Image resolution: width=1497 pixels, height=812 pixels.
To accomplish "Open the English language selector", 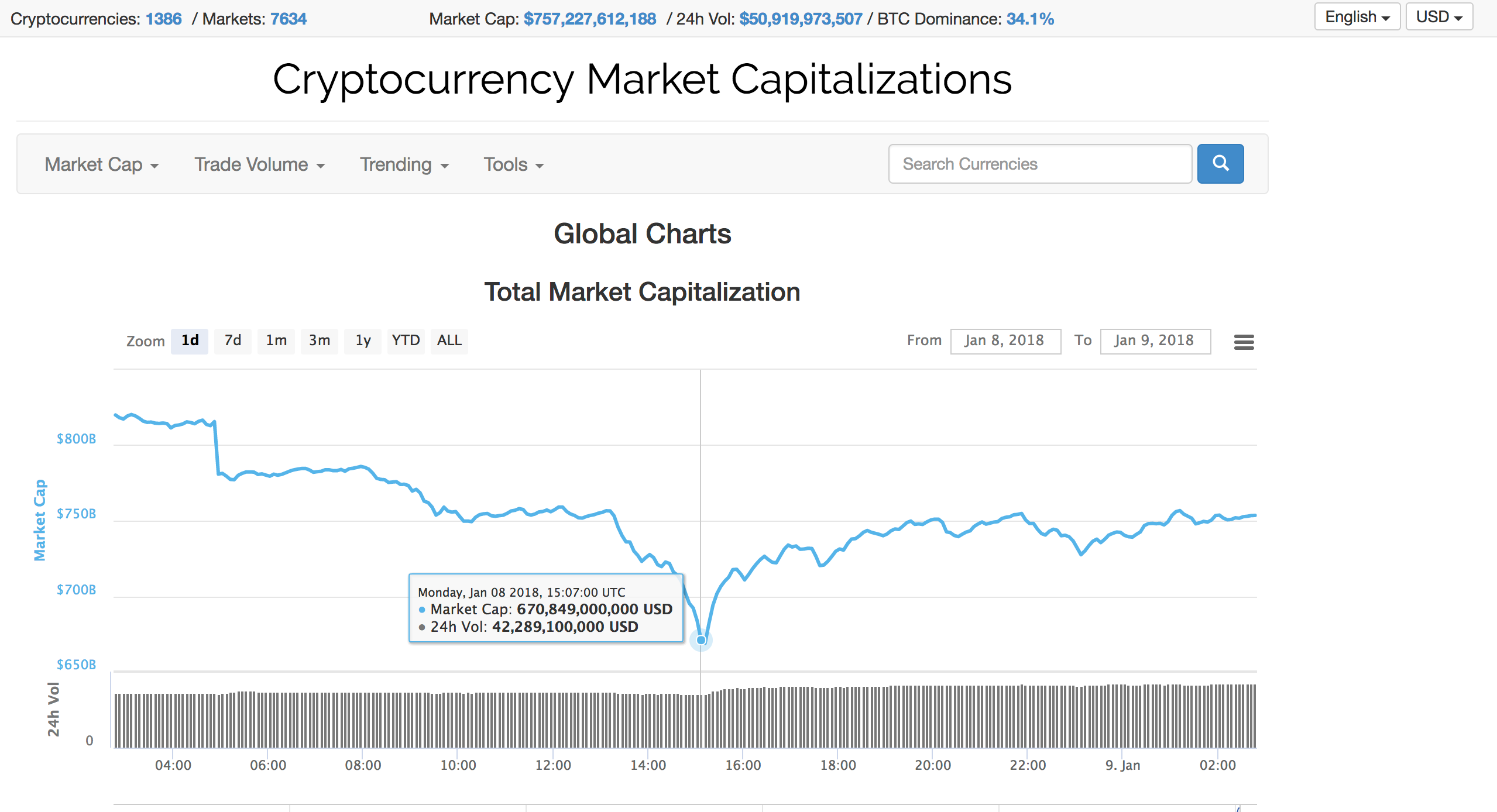I will (1357, 17).
